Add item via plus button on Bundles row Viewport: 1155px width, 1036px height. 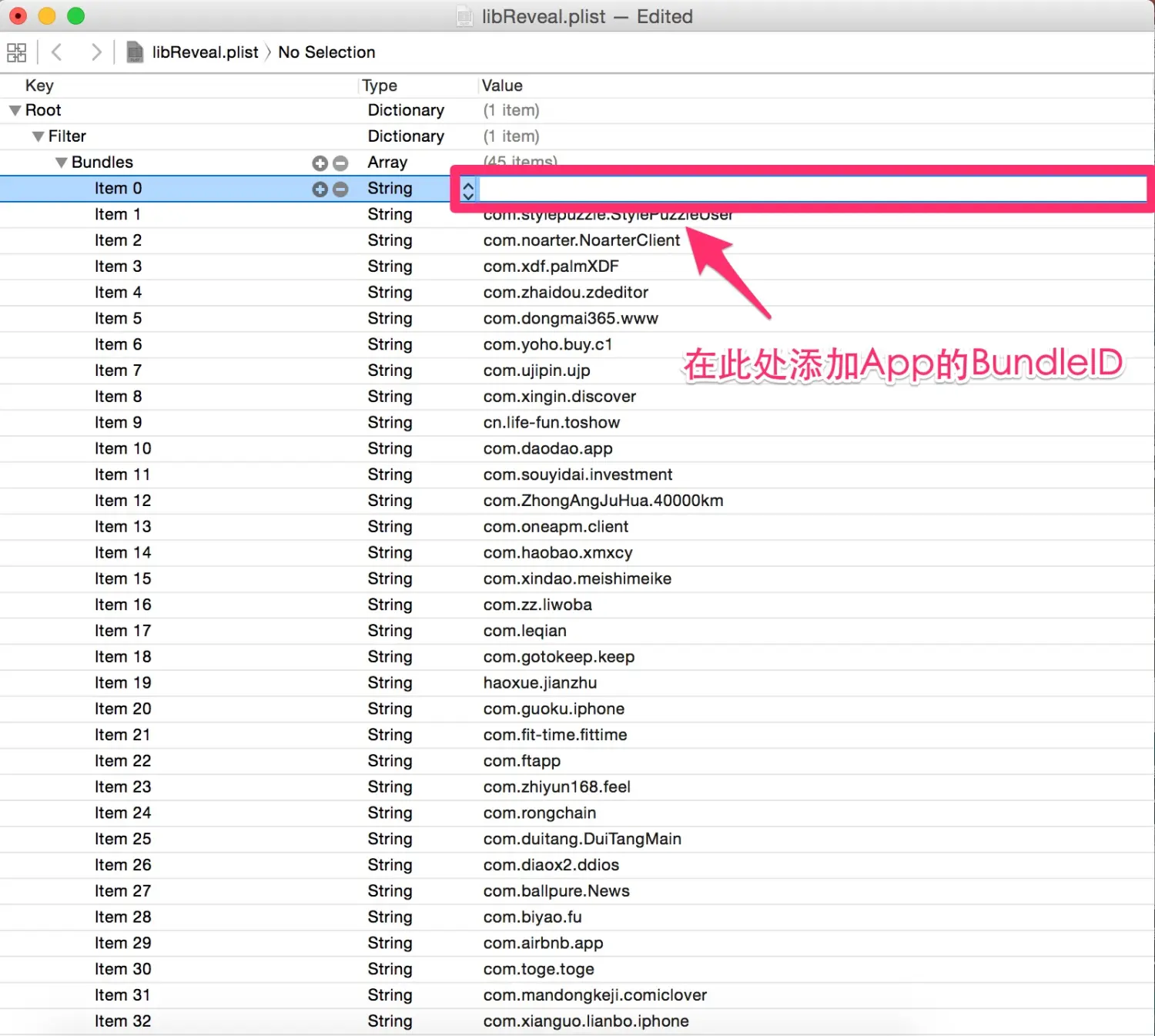320,163
